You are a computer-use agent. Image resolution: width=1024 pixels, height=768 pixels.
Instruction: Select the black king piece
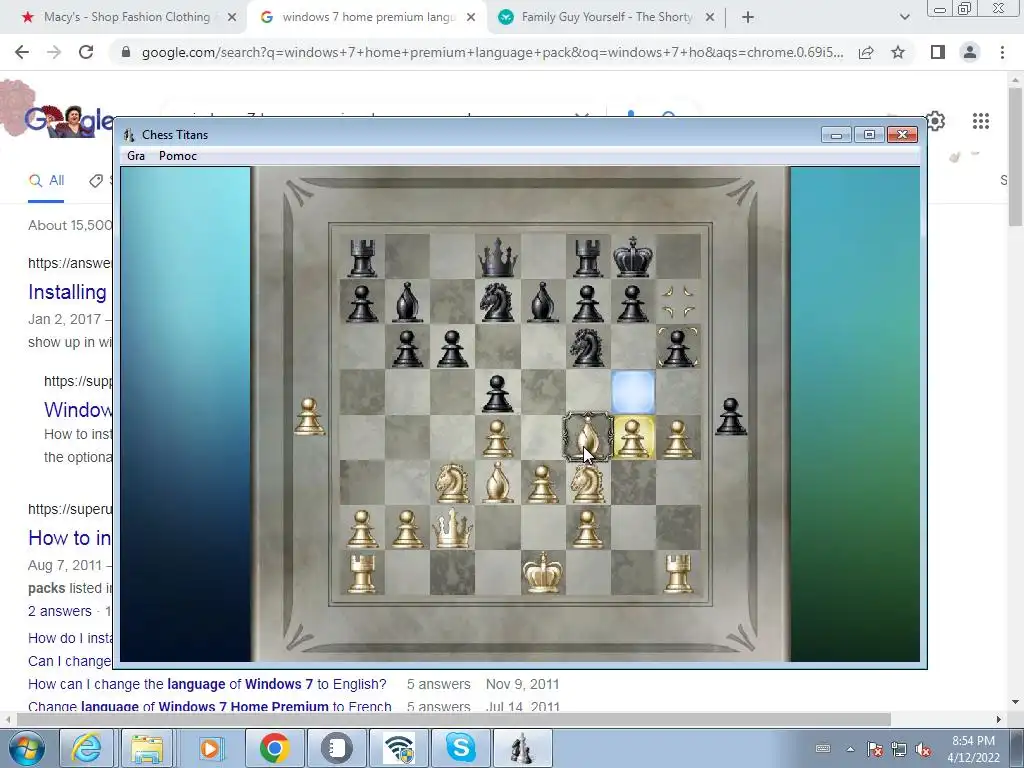[633, 257]
